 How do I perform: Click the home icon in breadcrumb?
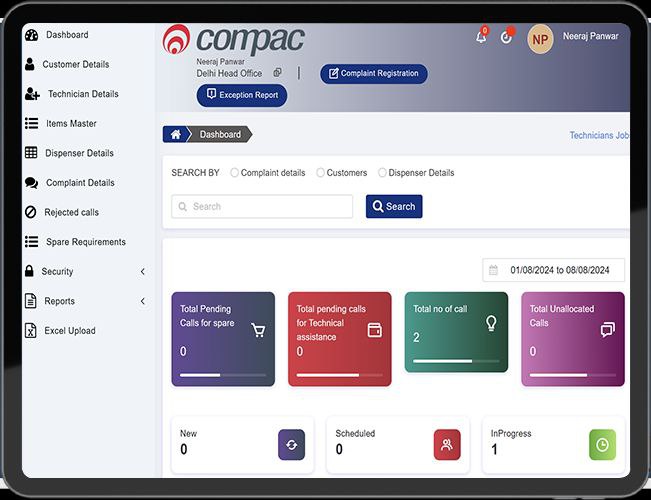[176, 134]
